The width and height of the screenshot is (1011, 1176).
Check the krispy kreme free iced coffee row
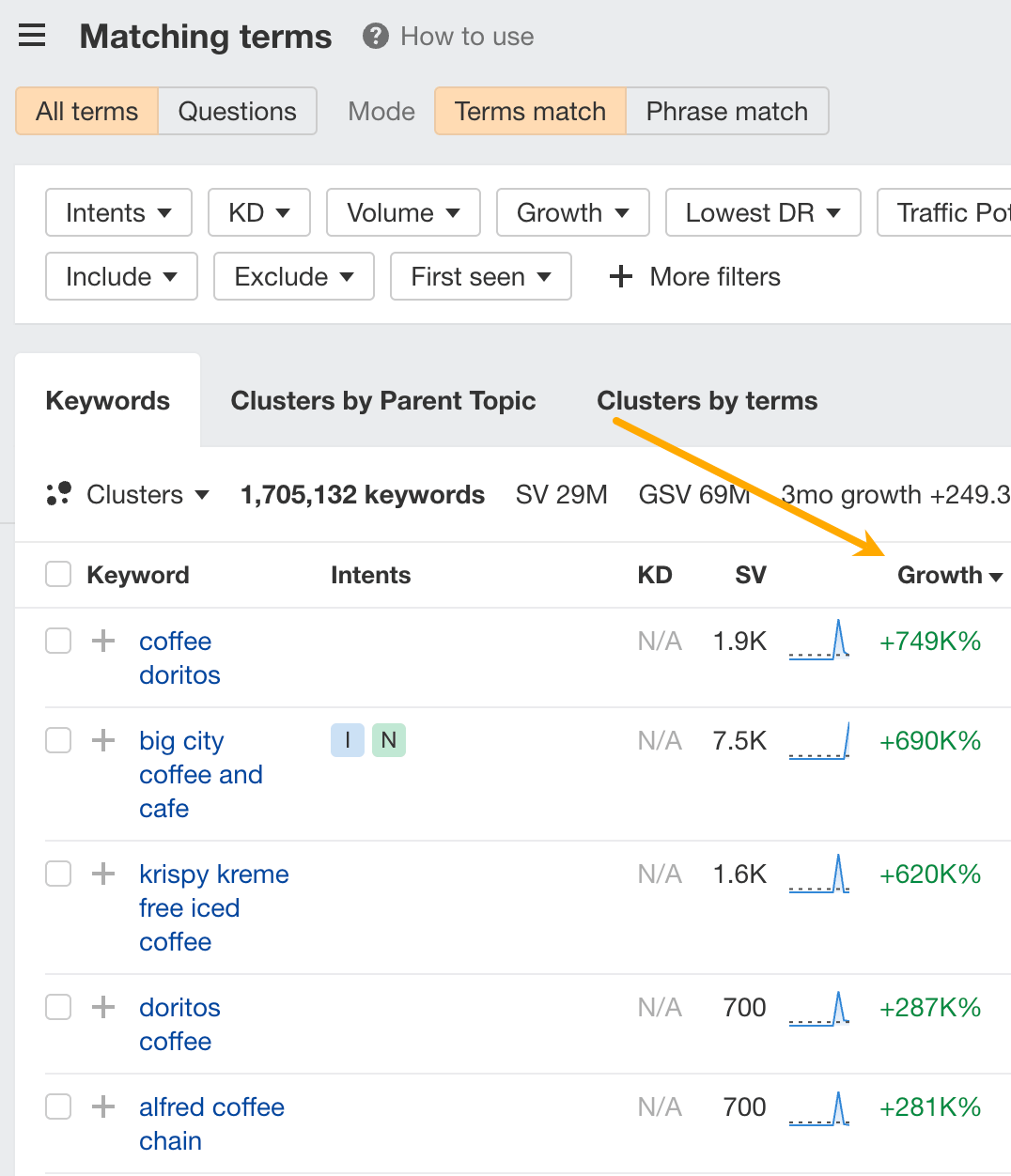[57, 874]
